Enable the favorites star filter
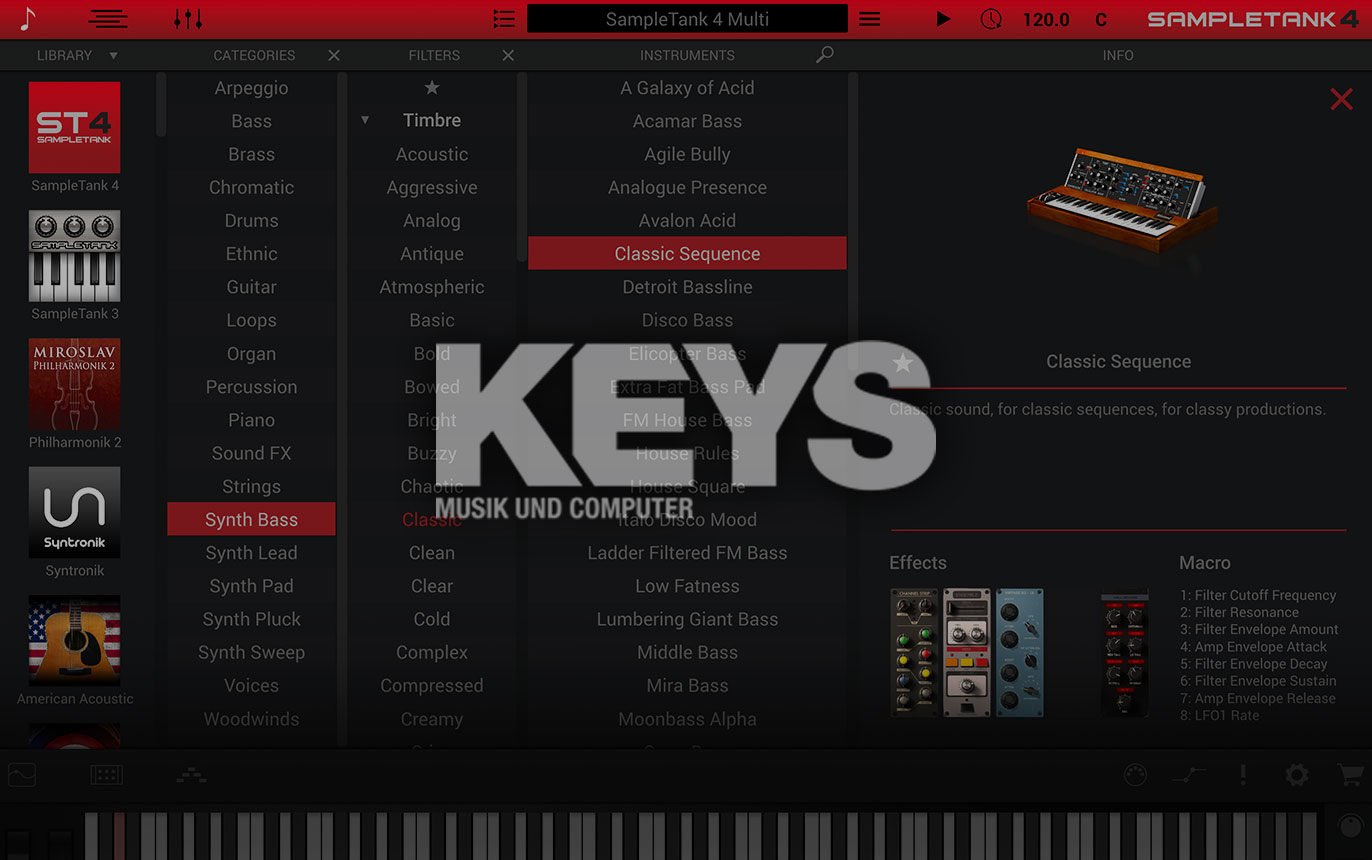The width and height of the screenshot is (1372, 860). pos(432,88)
